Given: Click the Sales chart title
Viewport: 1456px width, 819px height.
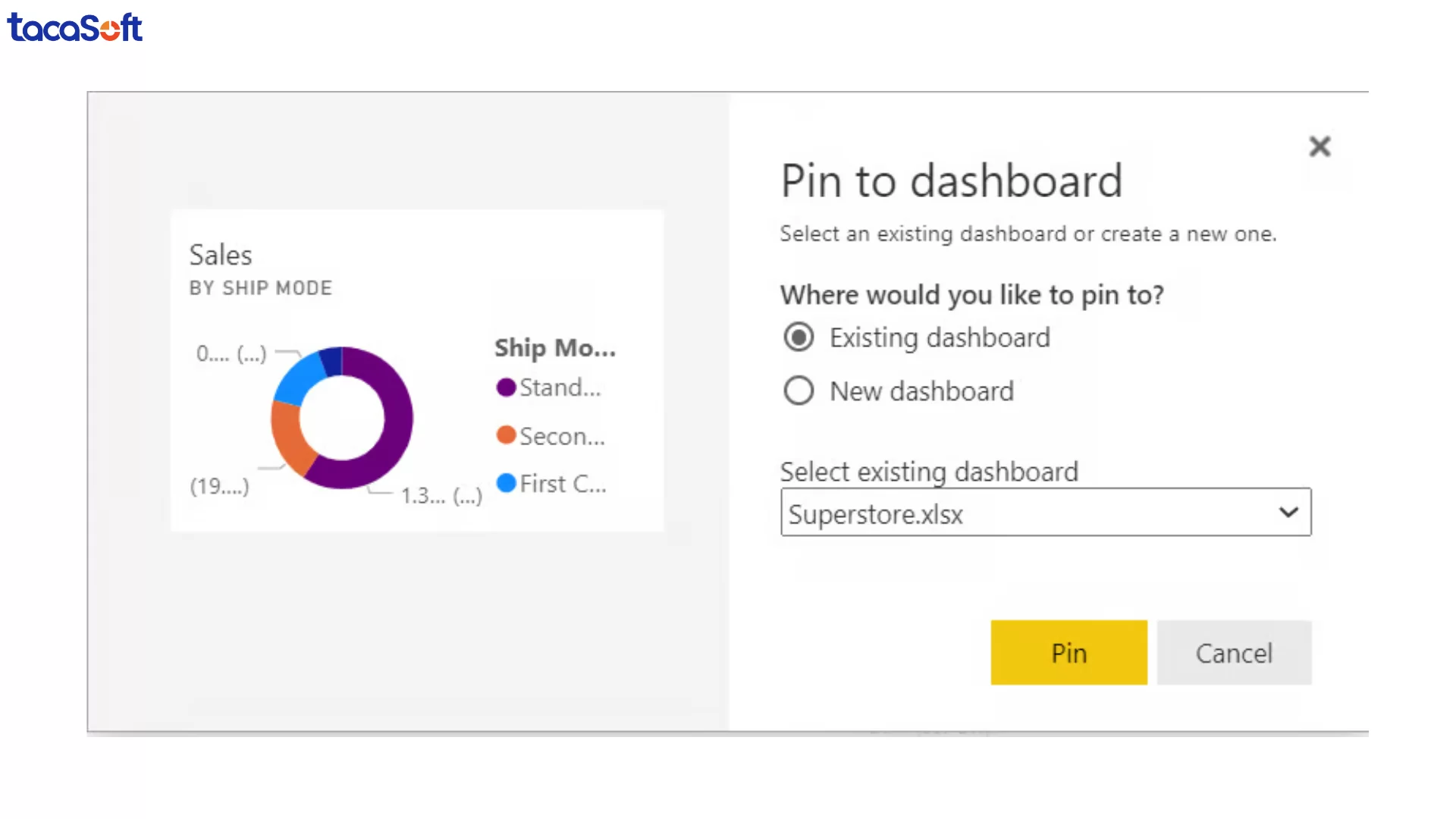Looking at the screenshot, I should pos(220,255).
